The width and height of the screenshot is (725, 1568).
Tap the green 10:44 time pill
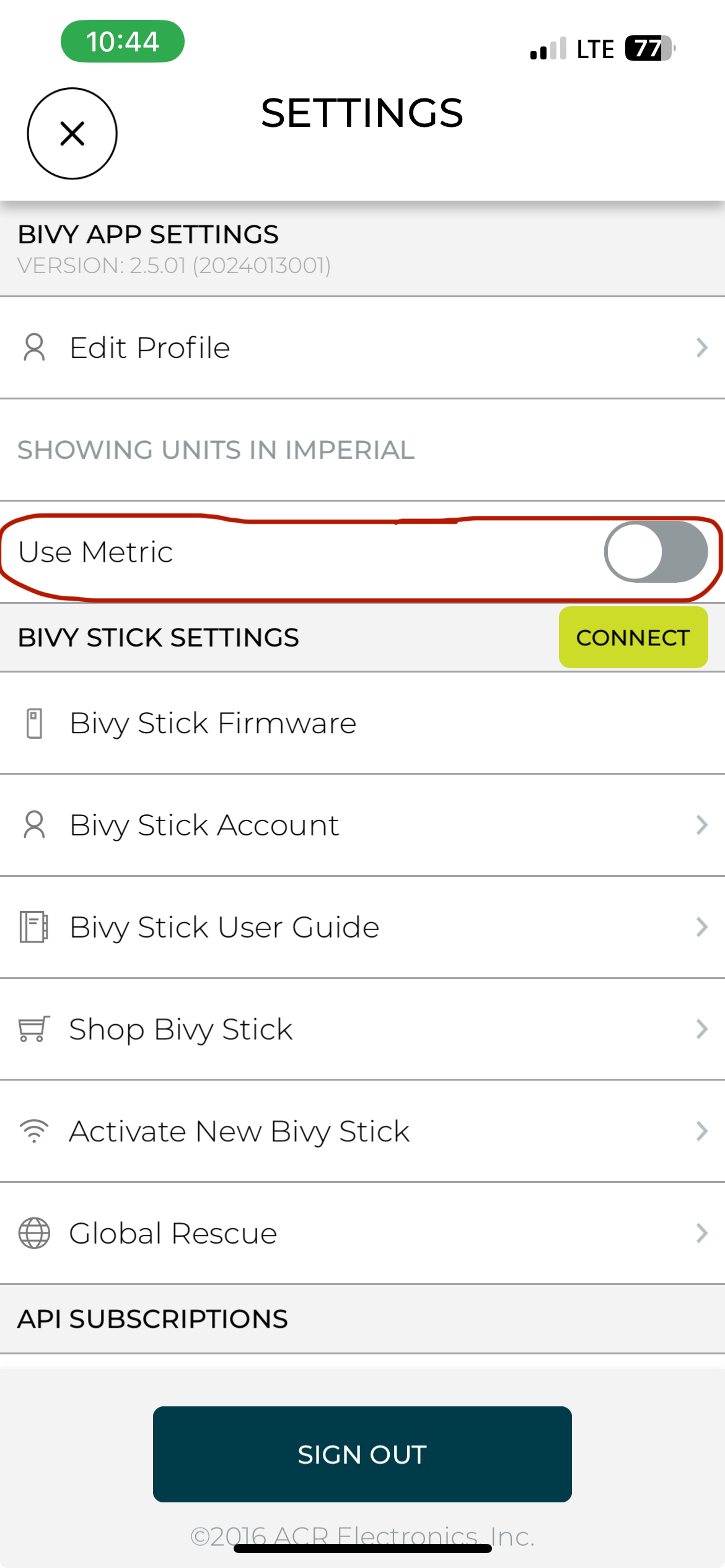(123, 41)
